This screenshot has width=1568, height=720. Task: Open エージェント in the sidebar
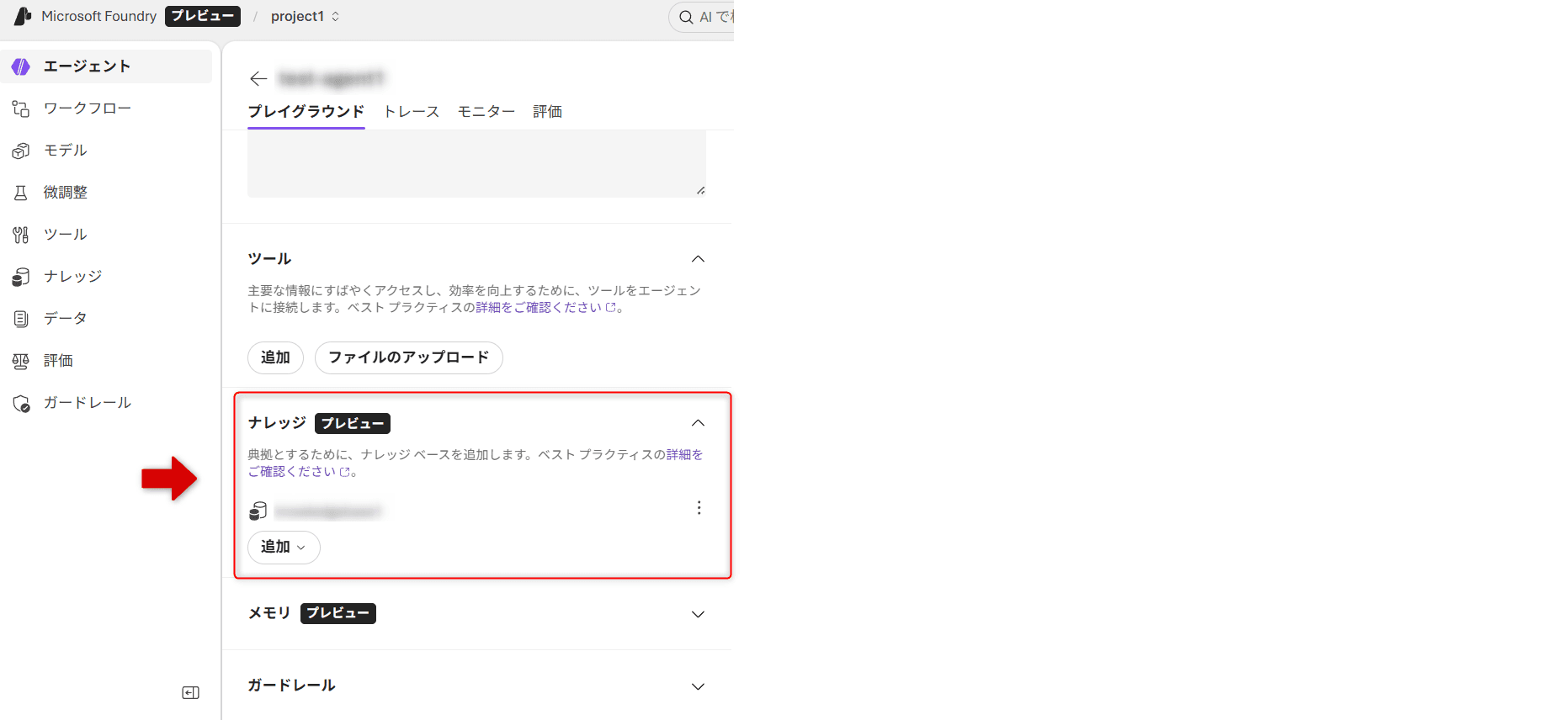pyautogui.click(x=106, y=66)
